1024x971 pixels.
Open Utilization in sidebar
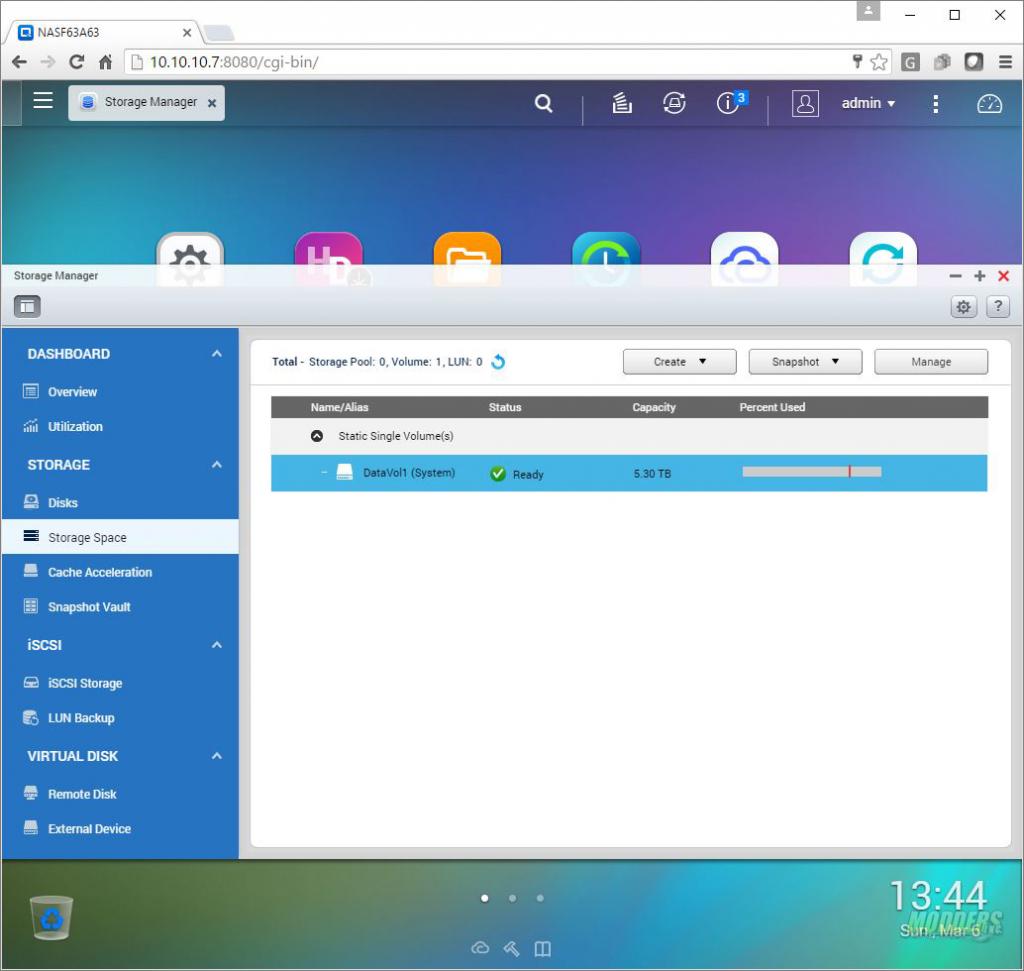120,426
